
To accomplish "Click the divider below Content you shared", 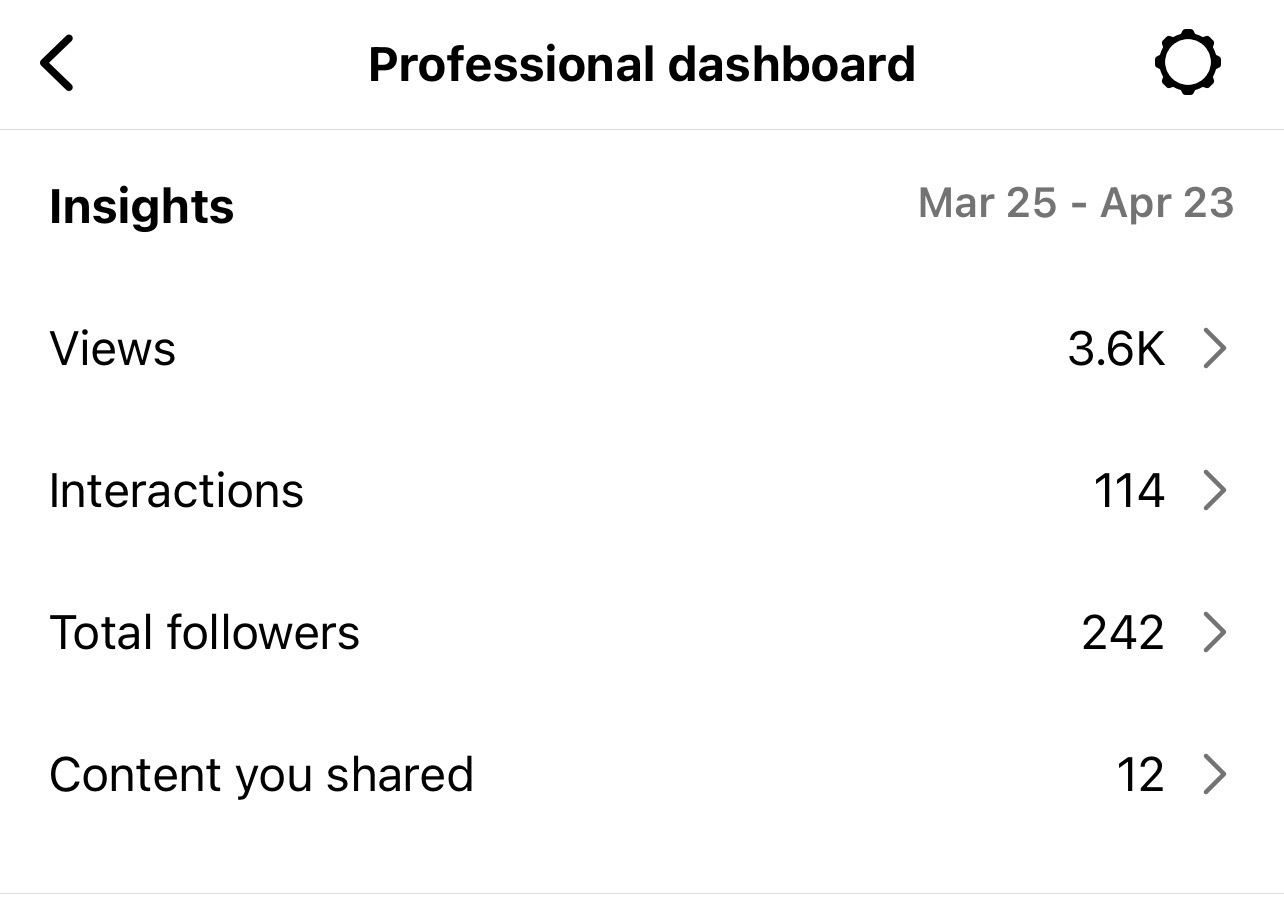I will pos(642,893).
